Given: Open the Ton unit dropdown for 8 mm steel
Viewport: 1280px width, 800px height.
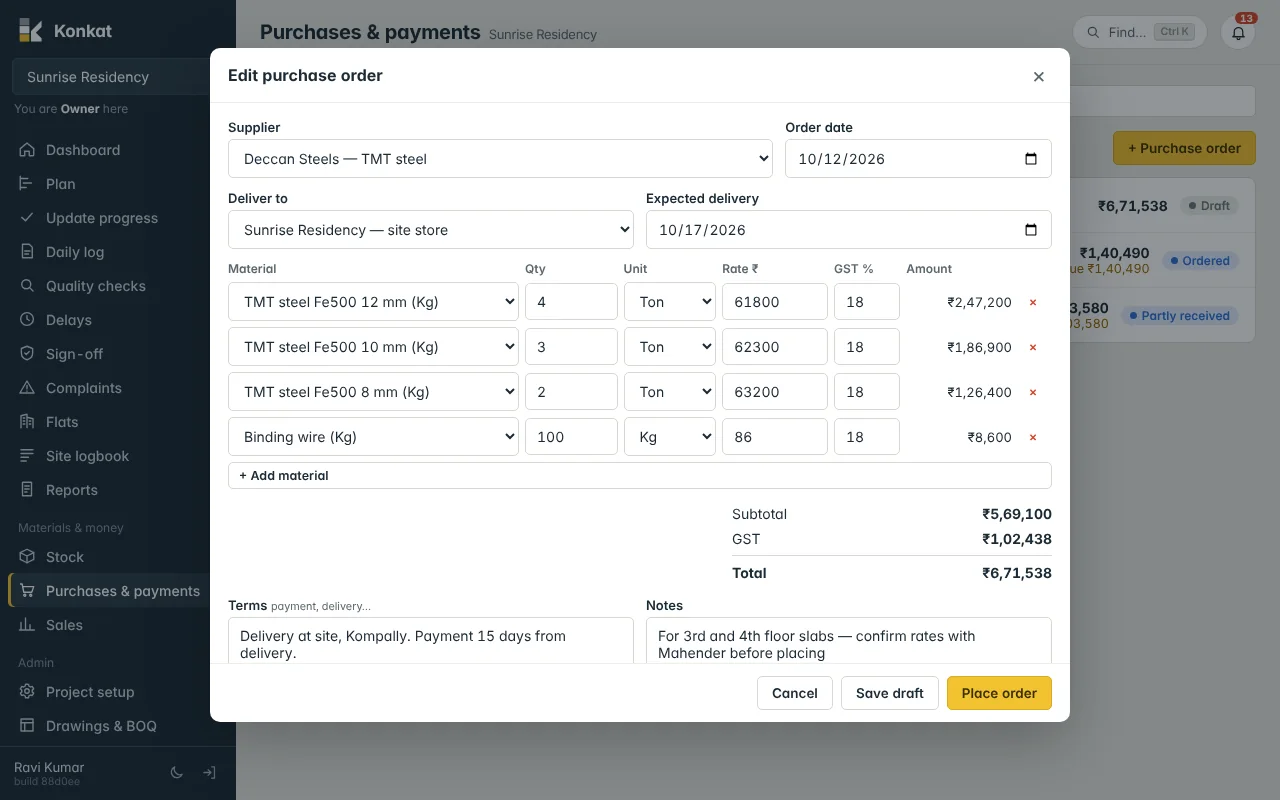Looking at the screenshot, I should pos(670,392).
